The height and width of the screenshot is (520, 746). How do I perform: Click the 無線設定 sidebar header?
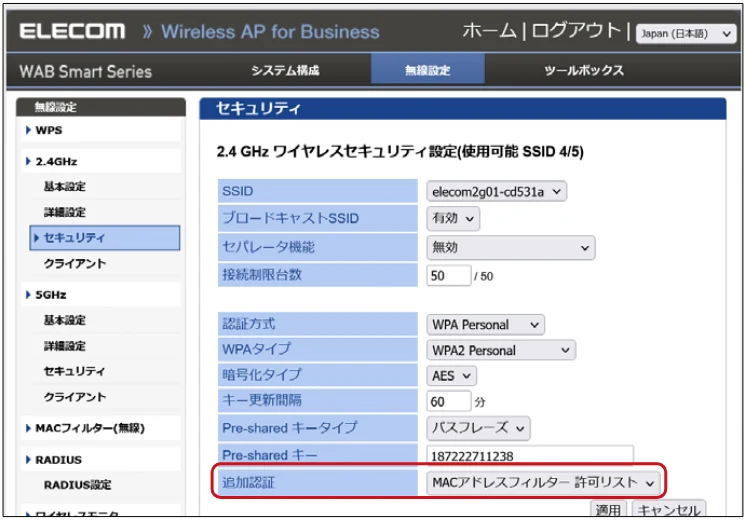pyautogui.click(x=55, y=107)
